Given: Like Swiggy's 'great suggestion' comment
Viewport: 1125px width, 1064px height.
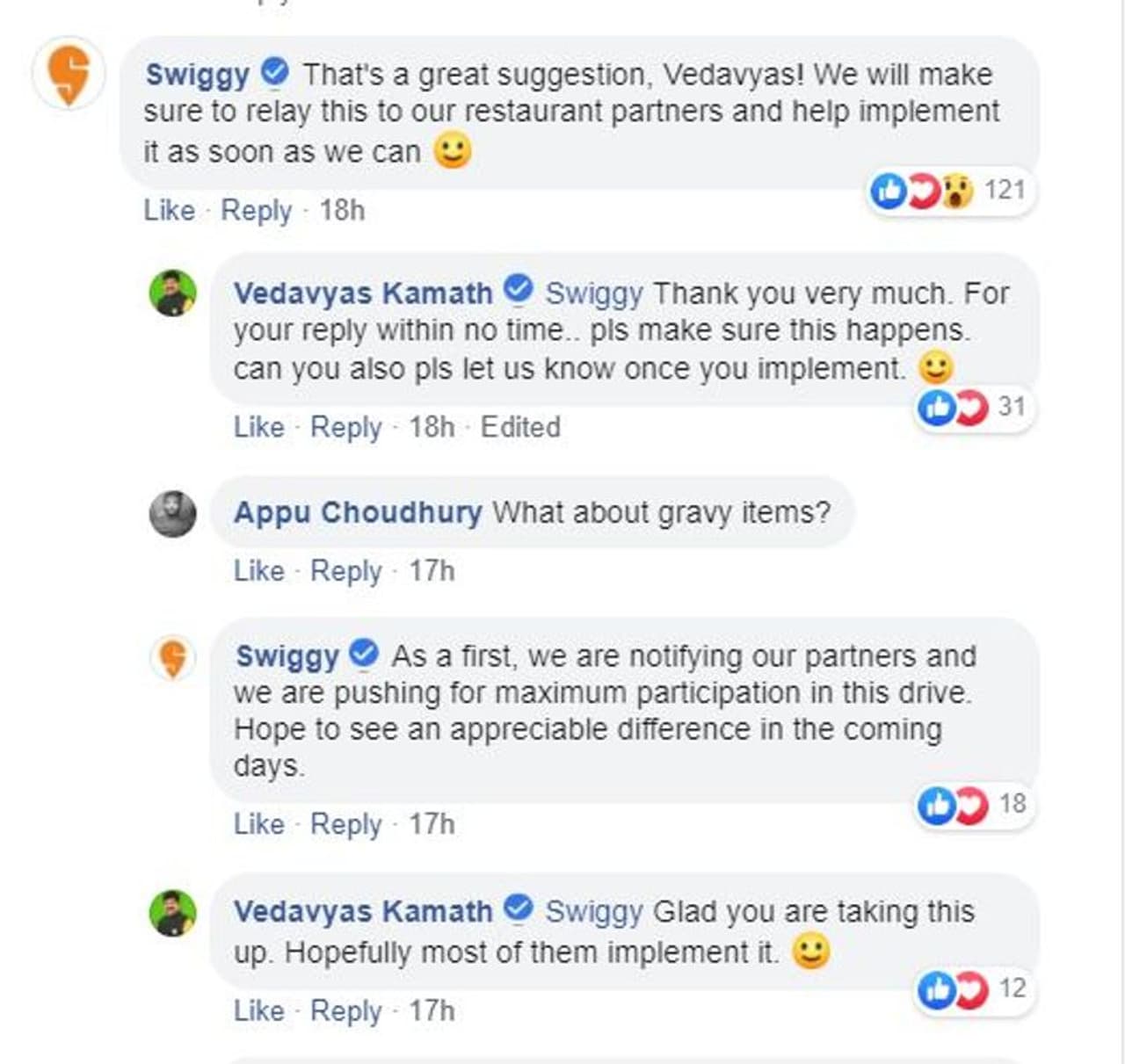Looking at the screenshot, I should coord(169,211).
